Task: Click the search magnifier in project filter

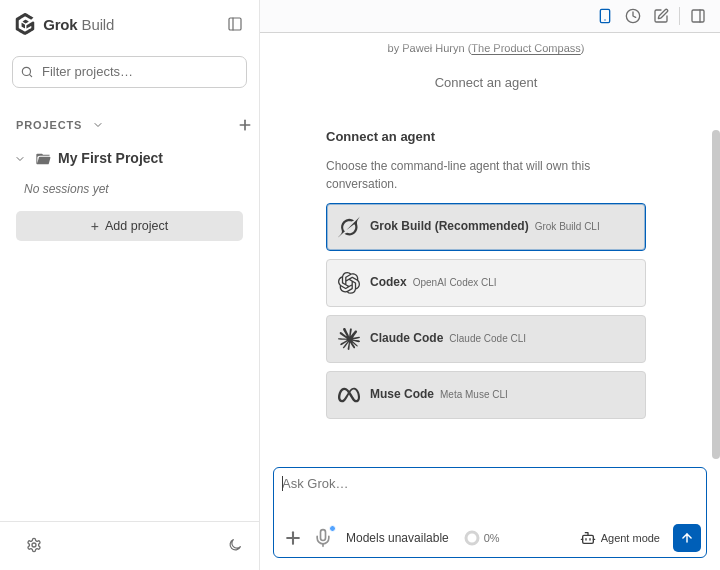Action: point(27,72)
